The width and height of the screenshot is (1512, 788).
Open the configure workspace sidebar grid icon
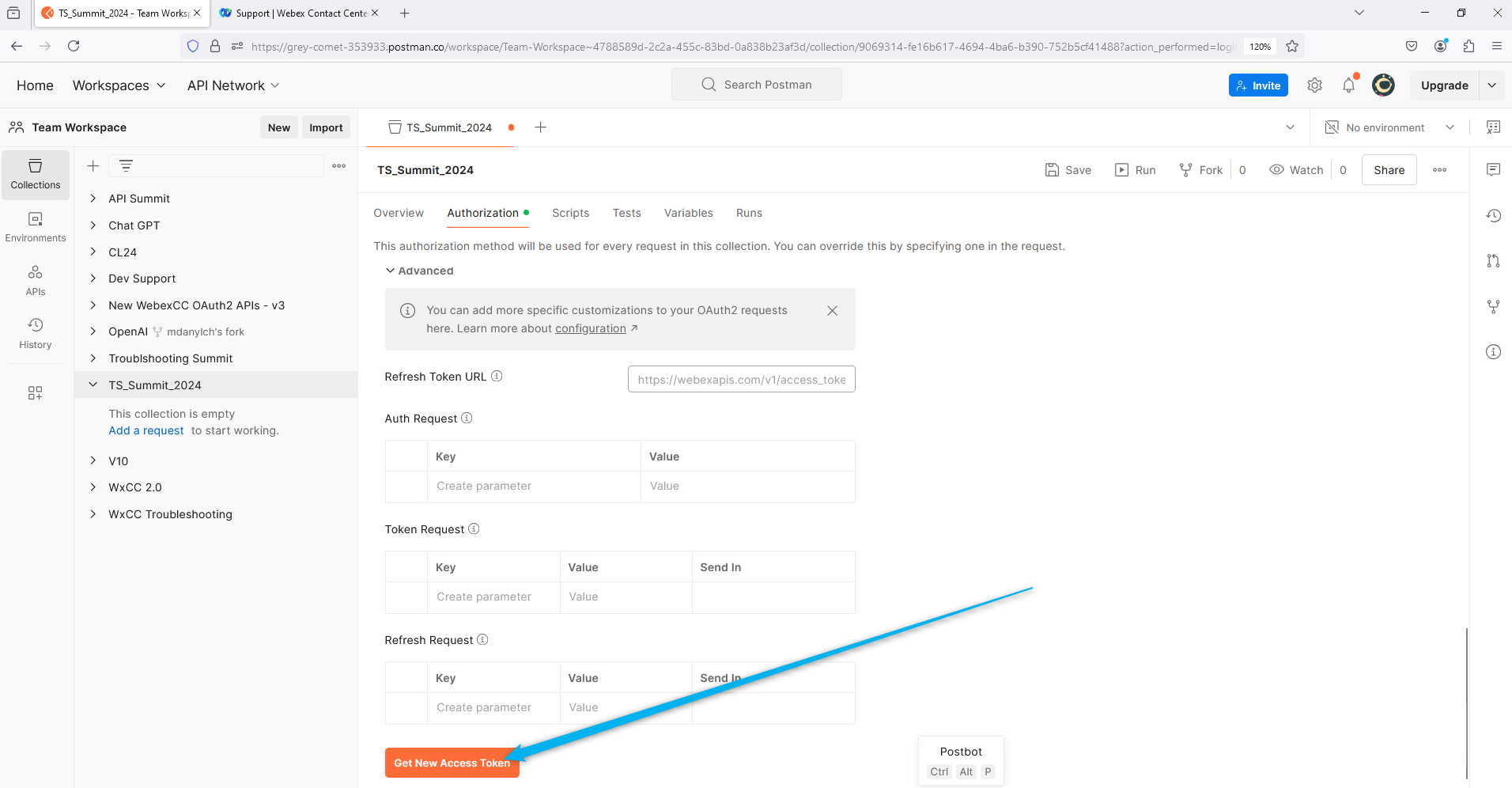tap(36, 393)
